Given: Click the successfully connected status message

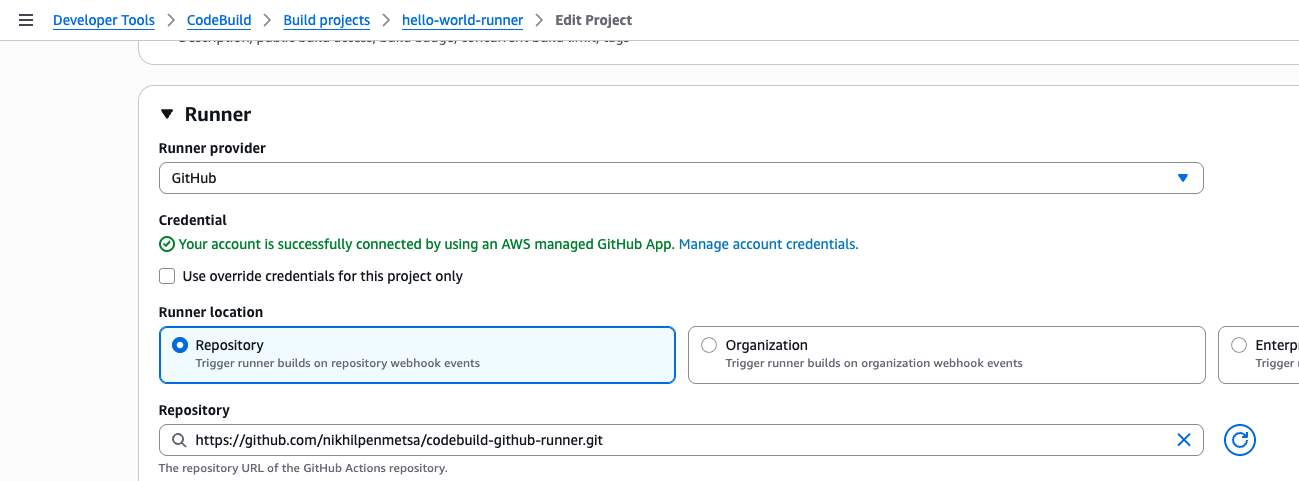Looking at the screenshot, I should coord(427,244).
